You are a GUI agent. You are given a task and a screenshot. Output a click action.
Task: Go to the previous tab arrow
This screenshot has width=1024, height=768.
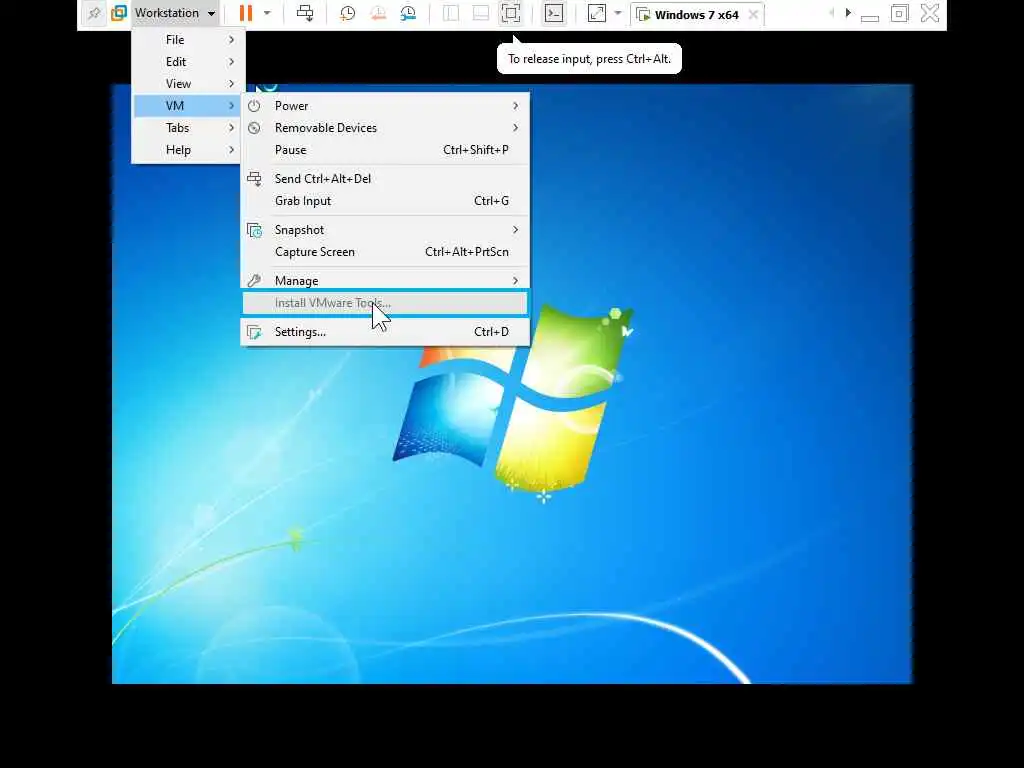coord(831,13)
